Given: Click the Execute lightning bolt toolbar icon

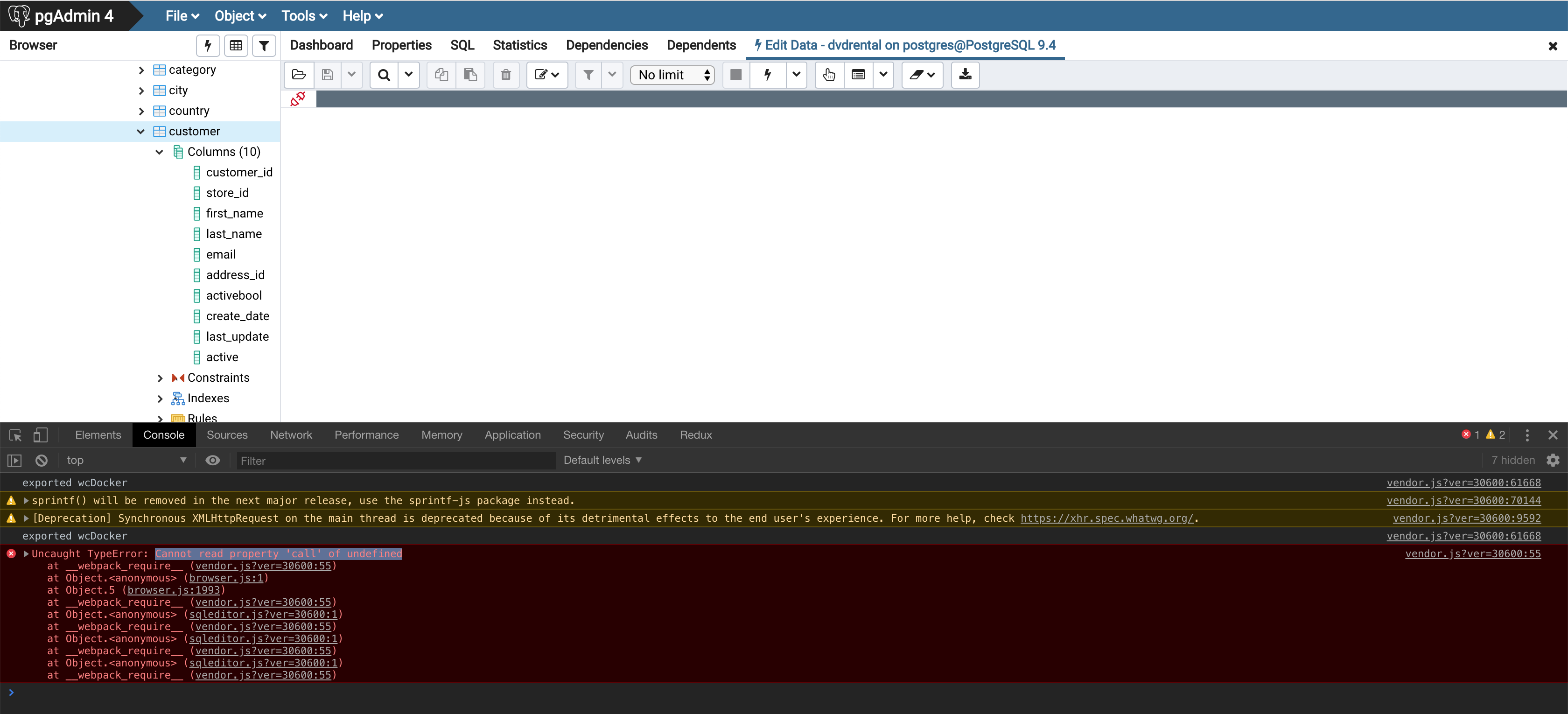Looking at the screenshot, I should pyautogui.click(x=768, y=75).
